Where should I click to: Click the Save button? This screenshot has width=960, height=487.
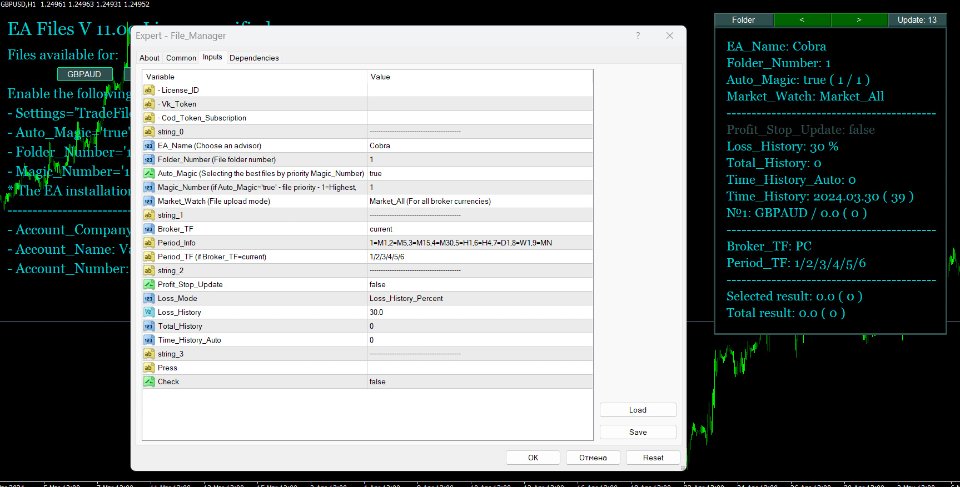tap(638, 432)
